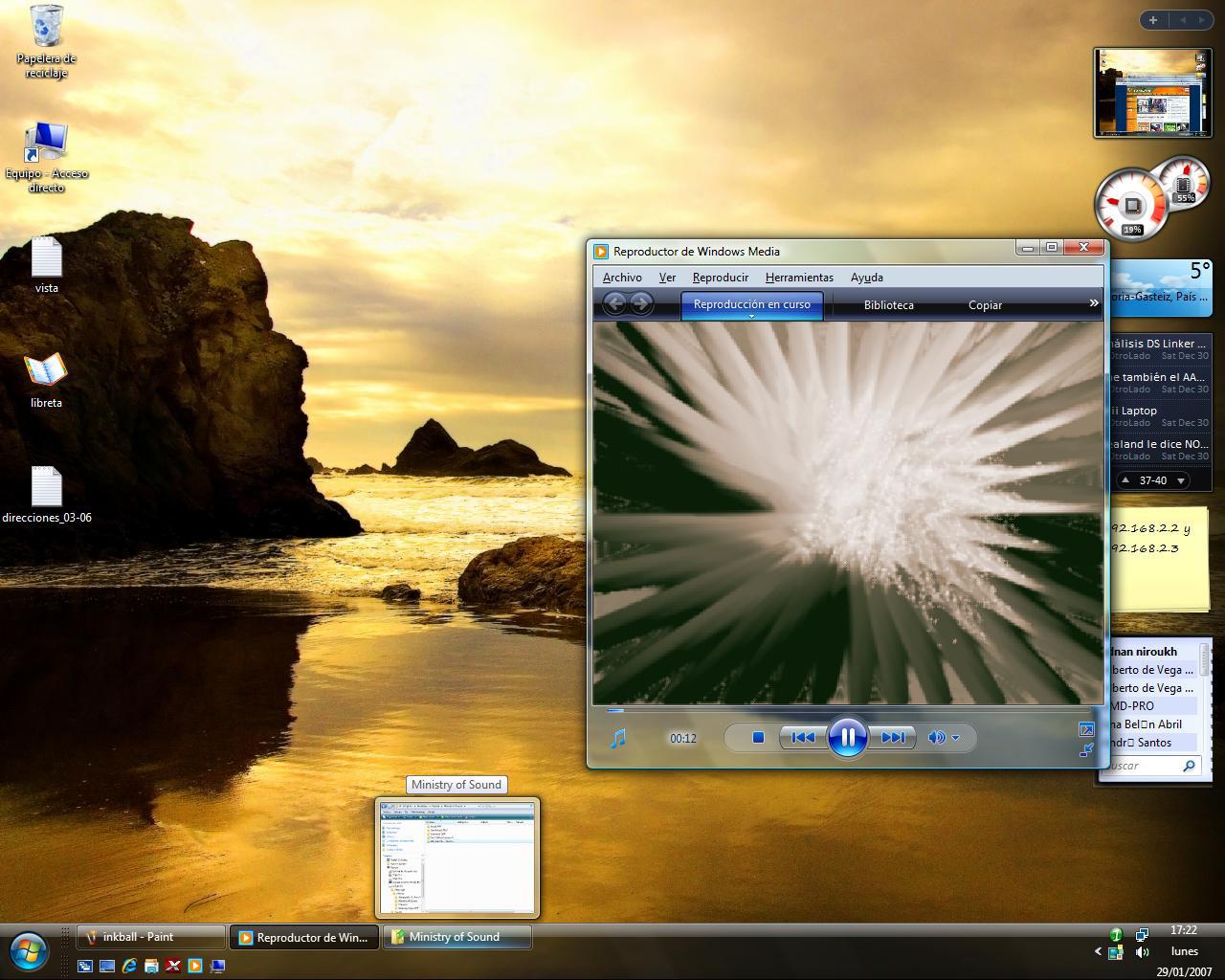
Task: Click sidebar previous page arrow
Action: click(1182, 19)
